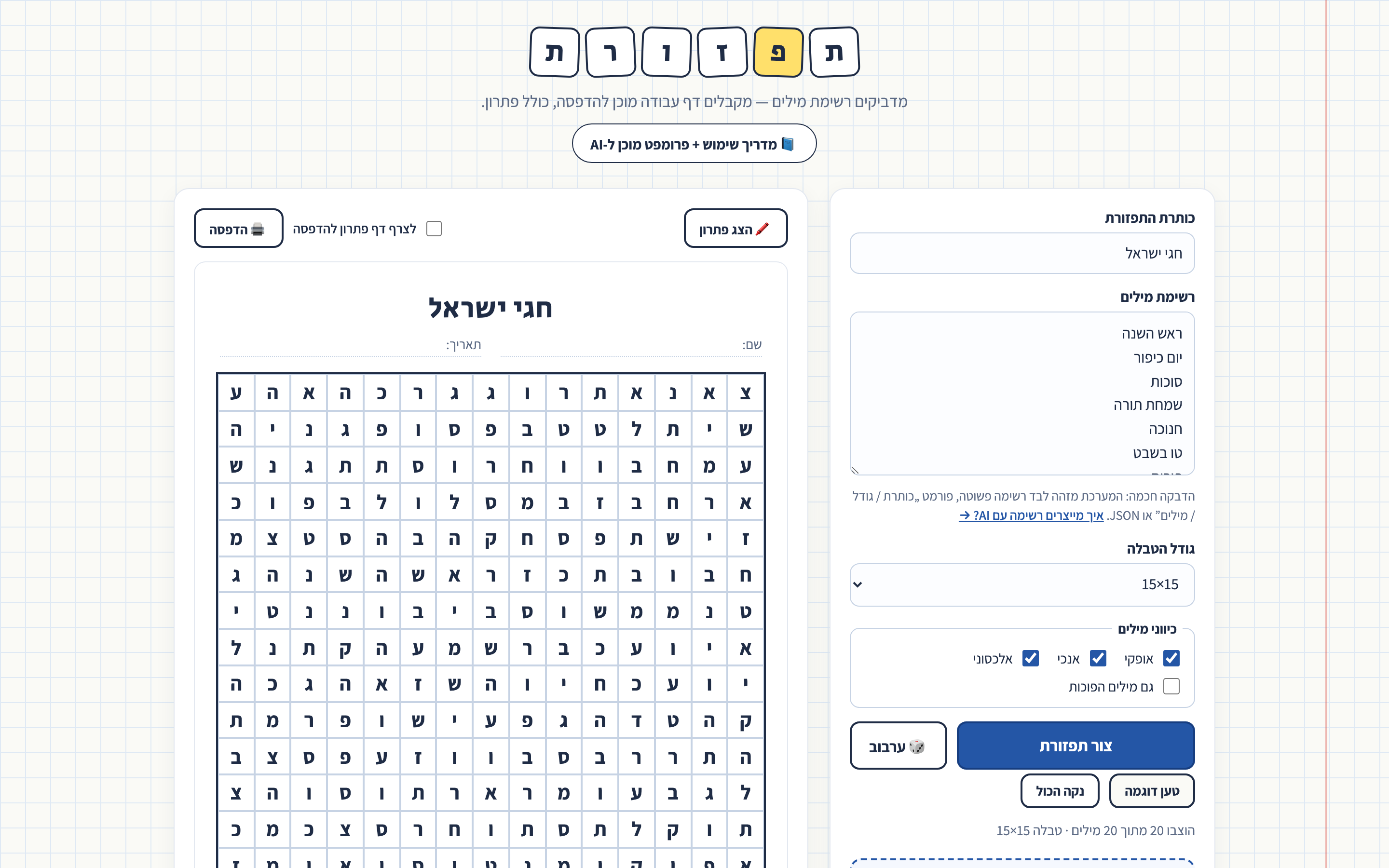Click the שם name line on worksheet

[631, 346]
